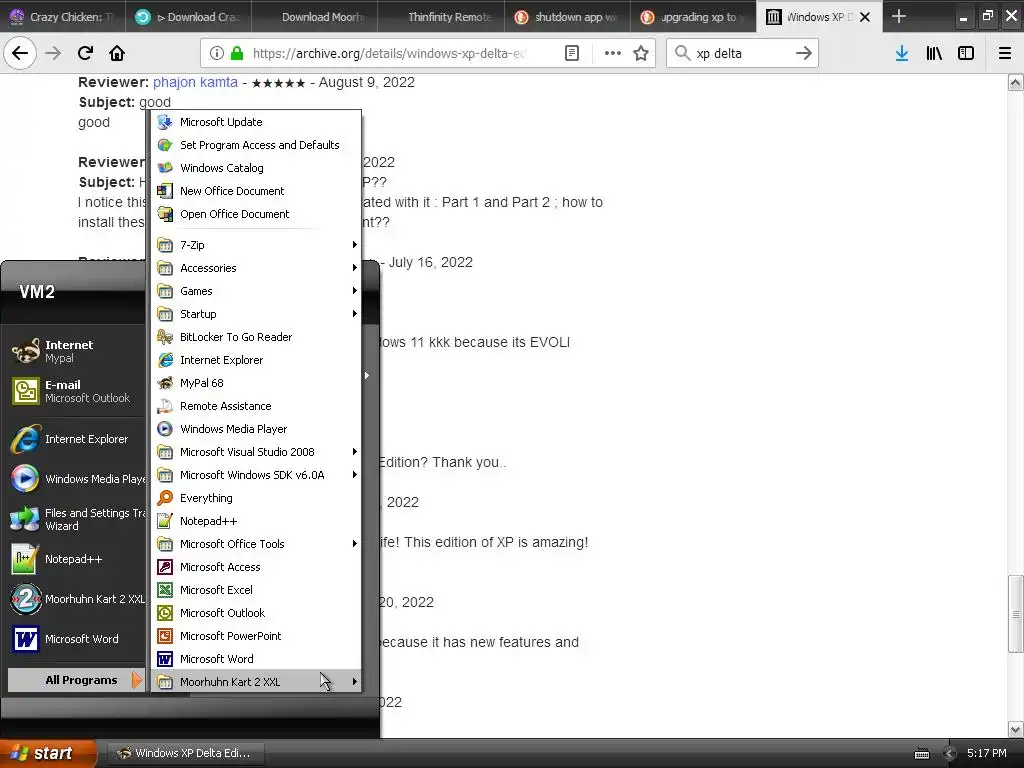Open the browser Downloads arrow
The image size is (1024, 768).
(x=902, y=54)
